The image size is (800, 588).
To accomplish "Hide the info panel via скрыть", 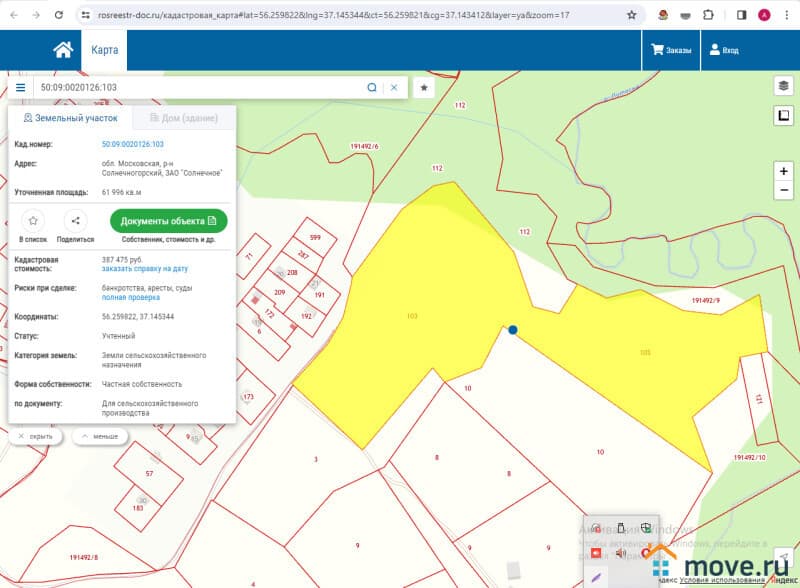I will coord(36,437).
